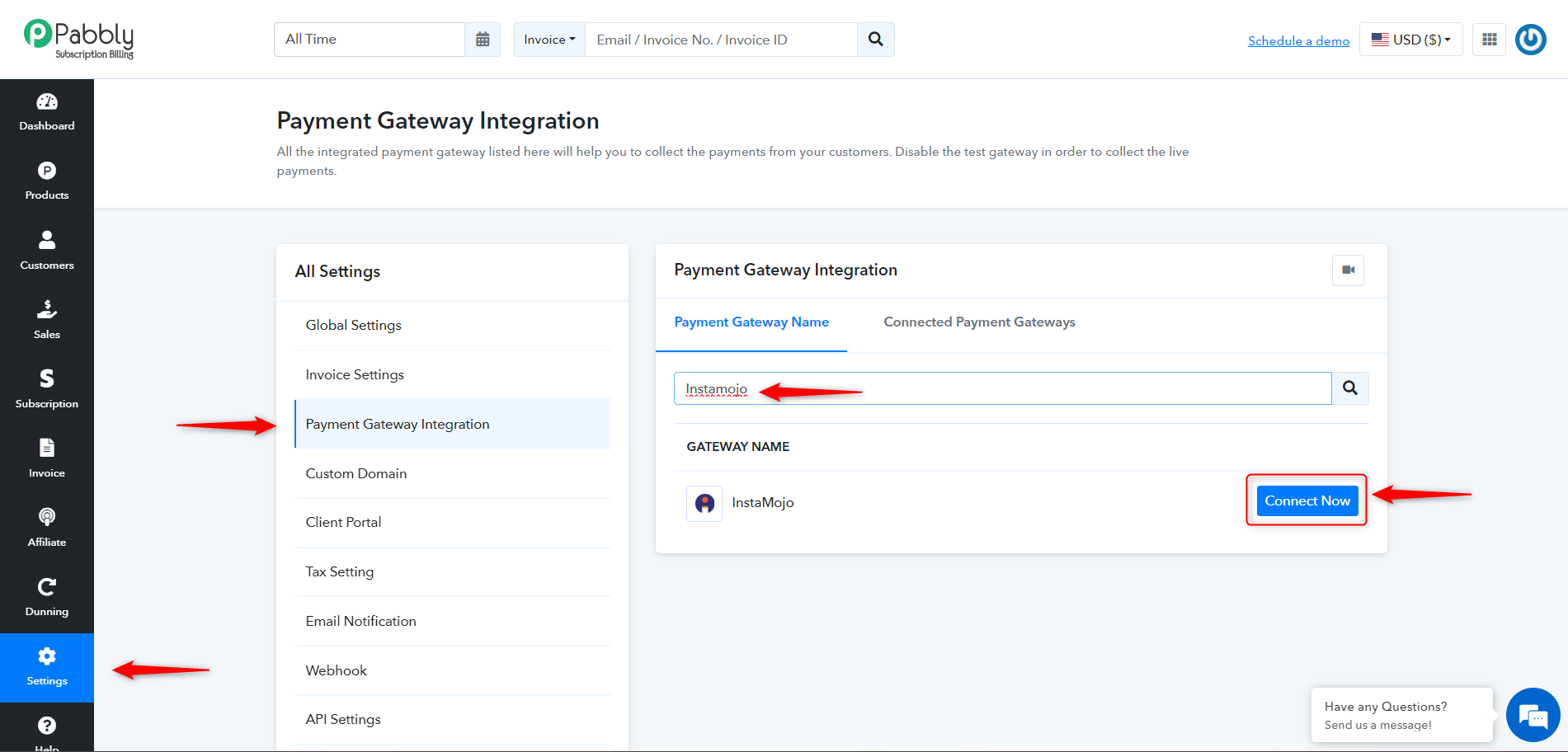Open the live chat bubble
The width and height of the screenshot is (1568, 752).
(x=1533, y=715)
